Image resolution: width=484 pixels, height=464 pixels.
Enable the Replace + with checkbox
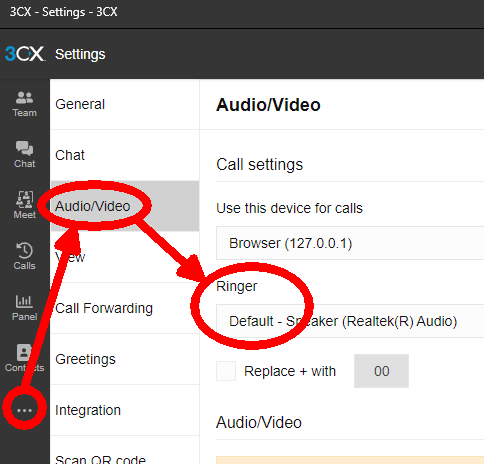[226, 371]
